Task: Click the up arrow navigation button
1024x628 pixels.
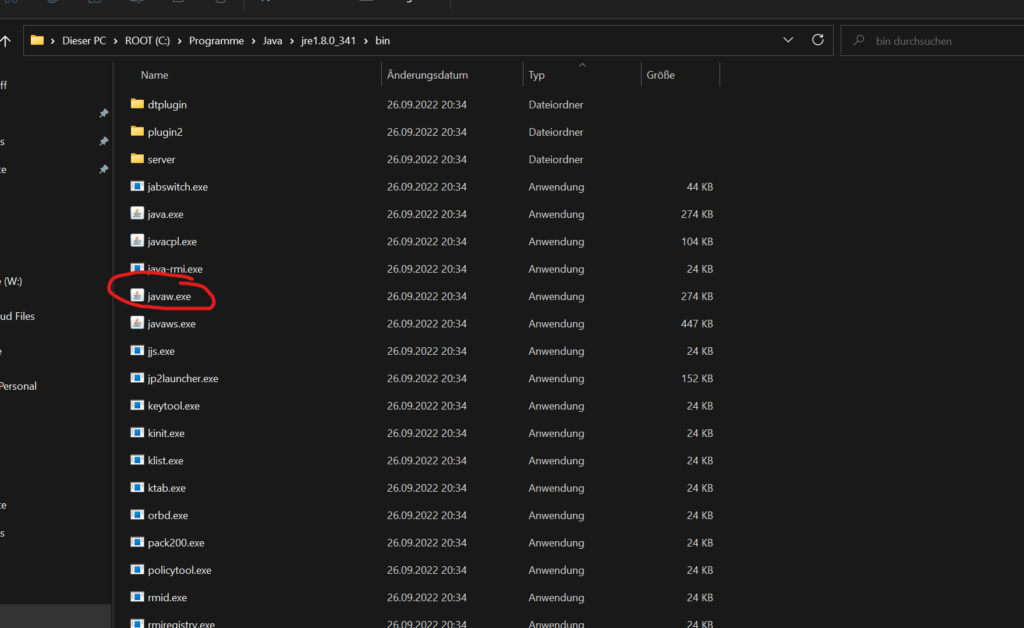Action: point(6,41)
